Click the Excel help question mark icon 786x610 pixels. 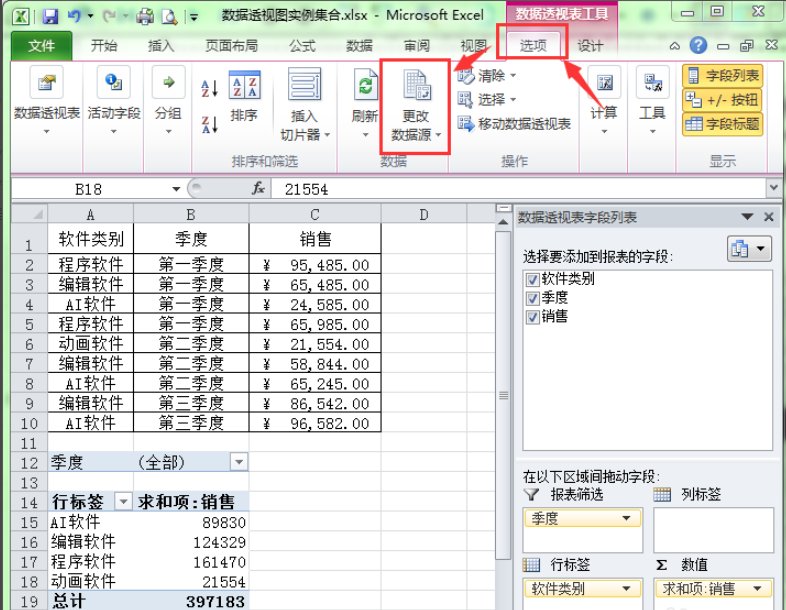(x=698, y=46)
